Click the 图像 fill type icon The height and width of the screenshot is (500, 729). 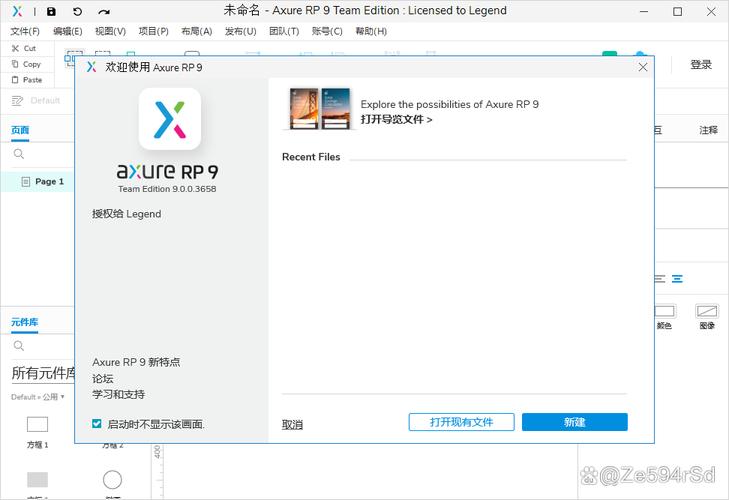click(x=707, y=311)
